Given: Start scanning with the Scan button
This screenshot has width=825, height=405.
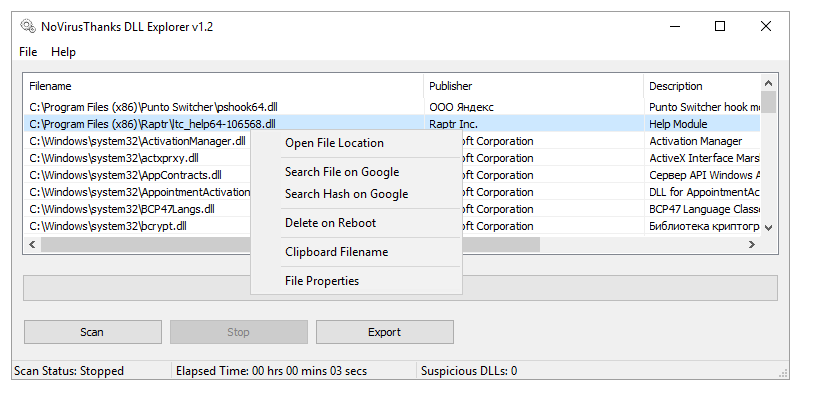Looking at the screenshot, I should pyautogui.click(x=93, y=332).
